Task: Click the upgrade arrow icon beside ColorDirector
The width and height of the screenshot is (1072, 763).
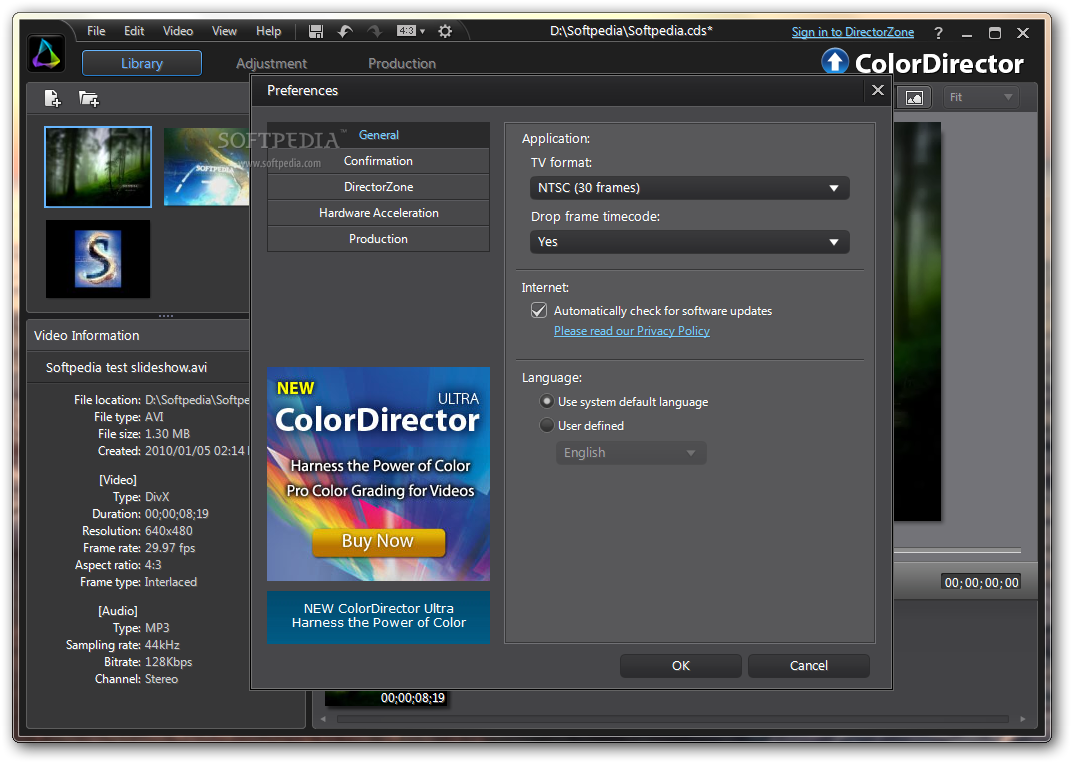Action: point(835,62)
